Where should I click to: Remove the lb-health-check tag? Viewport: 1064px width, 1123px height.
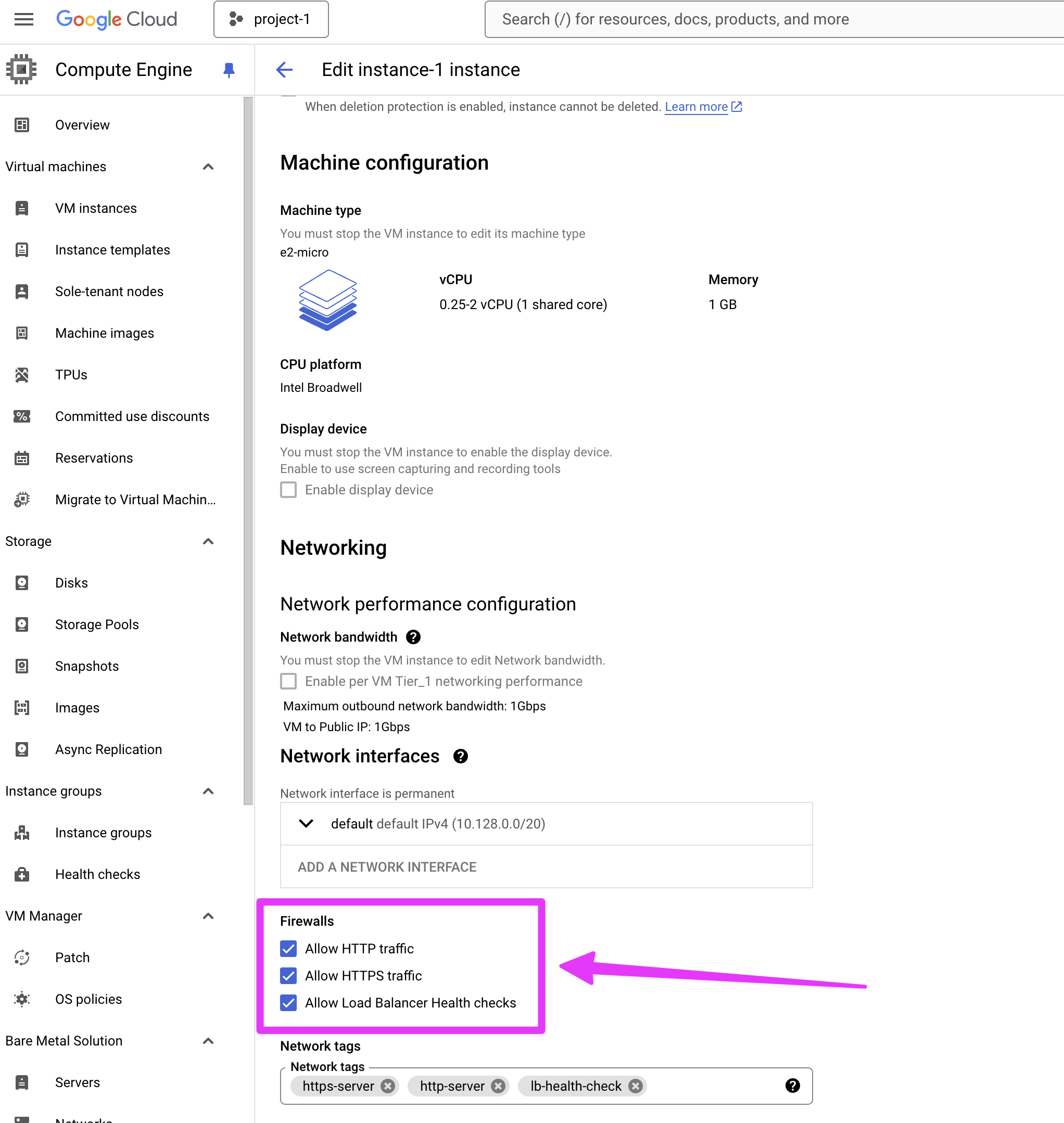(x=635, y=1086)
